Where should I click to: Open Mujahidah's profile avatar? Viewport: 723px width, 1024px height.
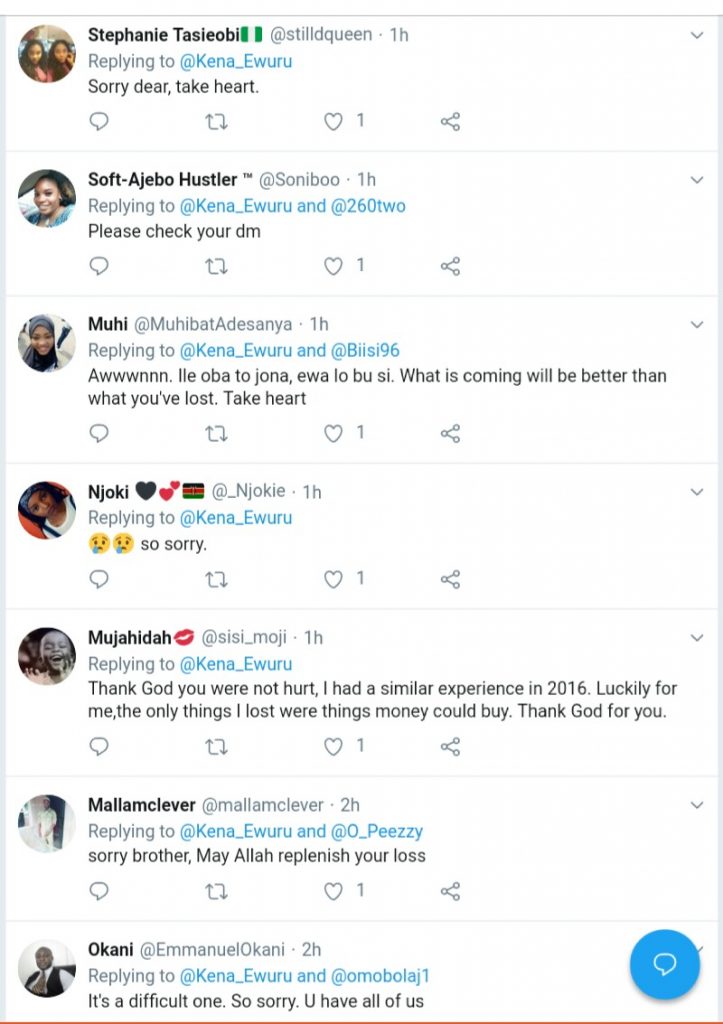coord(47,656)
